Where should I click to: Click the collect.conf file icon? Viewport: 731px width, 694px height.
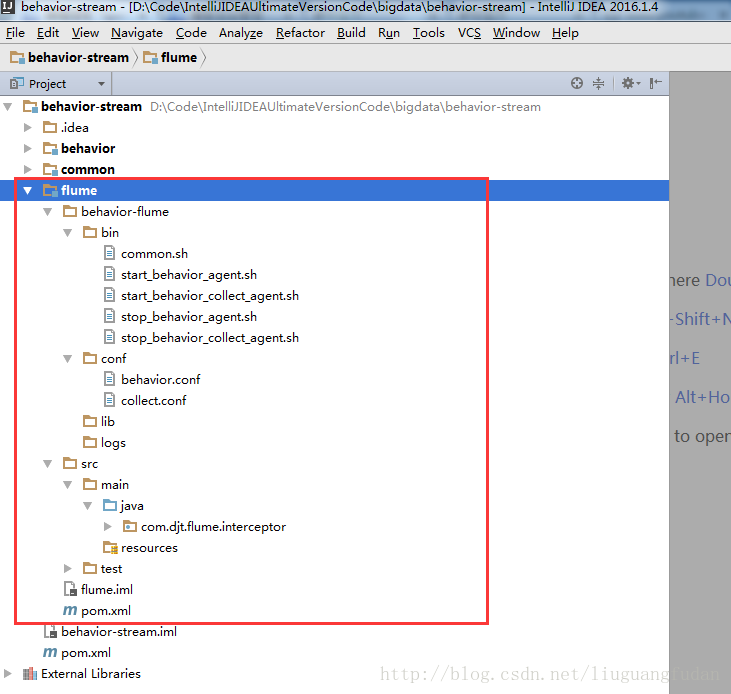pos(109,400)
